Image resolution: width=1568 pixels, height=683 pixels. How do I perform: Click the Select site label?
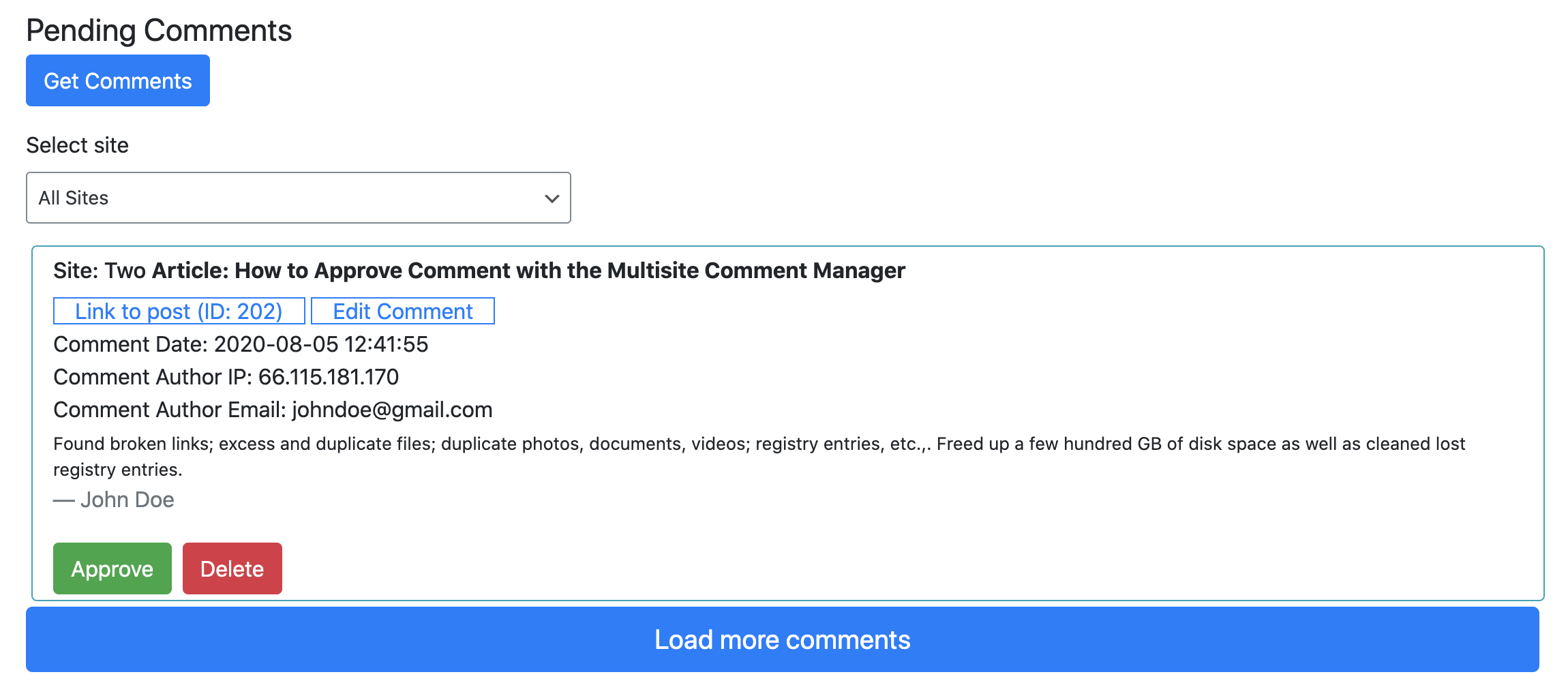(x=77, y=145)
